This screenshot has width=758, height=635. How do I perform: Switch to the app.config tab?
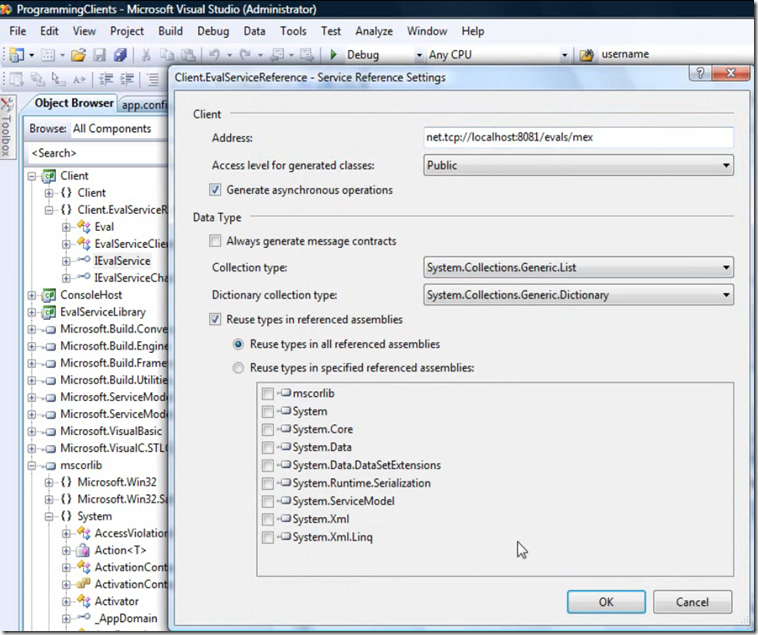point(144,105)
